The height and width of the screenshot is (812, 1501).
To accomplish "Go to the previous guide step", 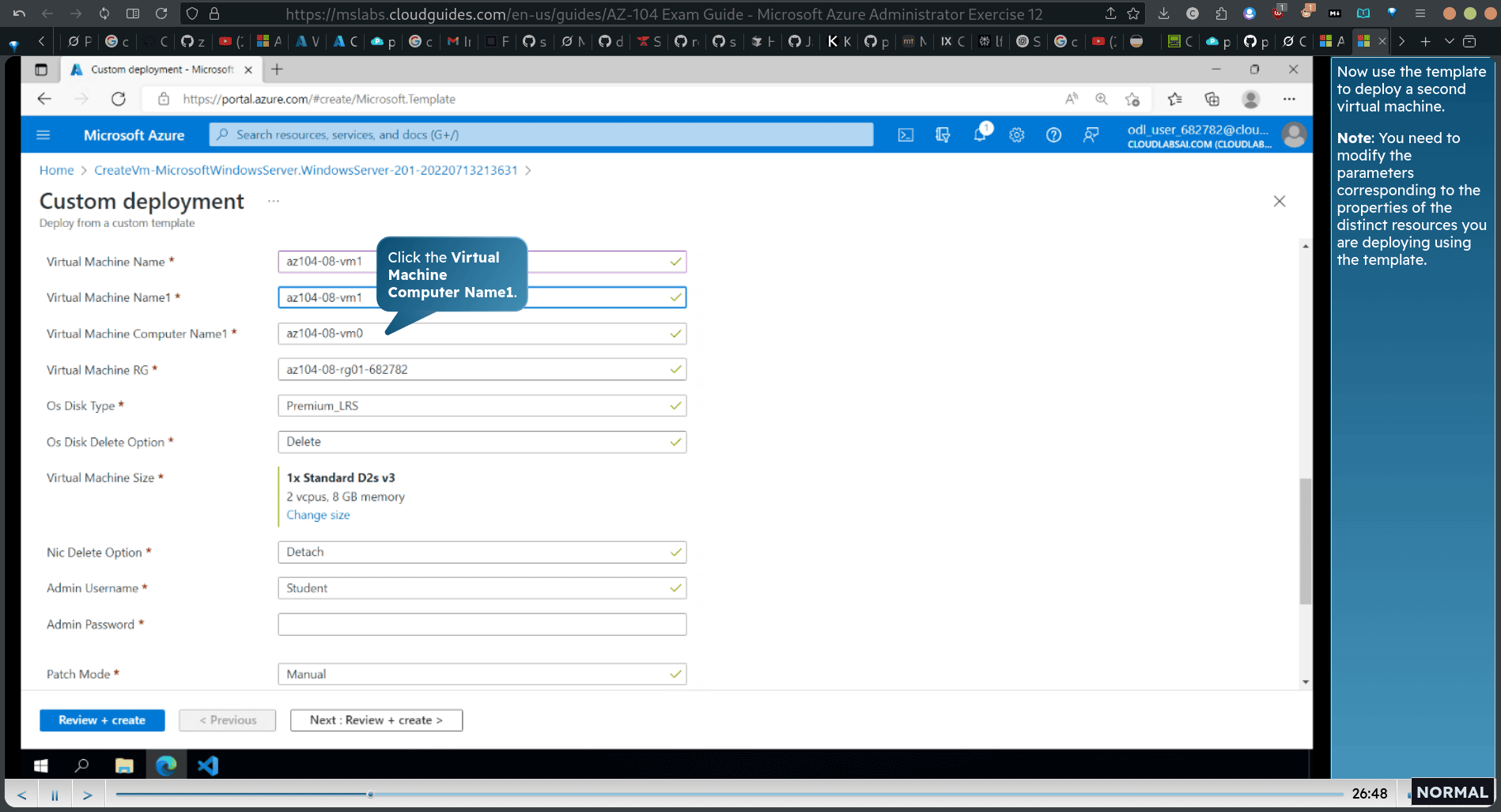I will point(22,795).
